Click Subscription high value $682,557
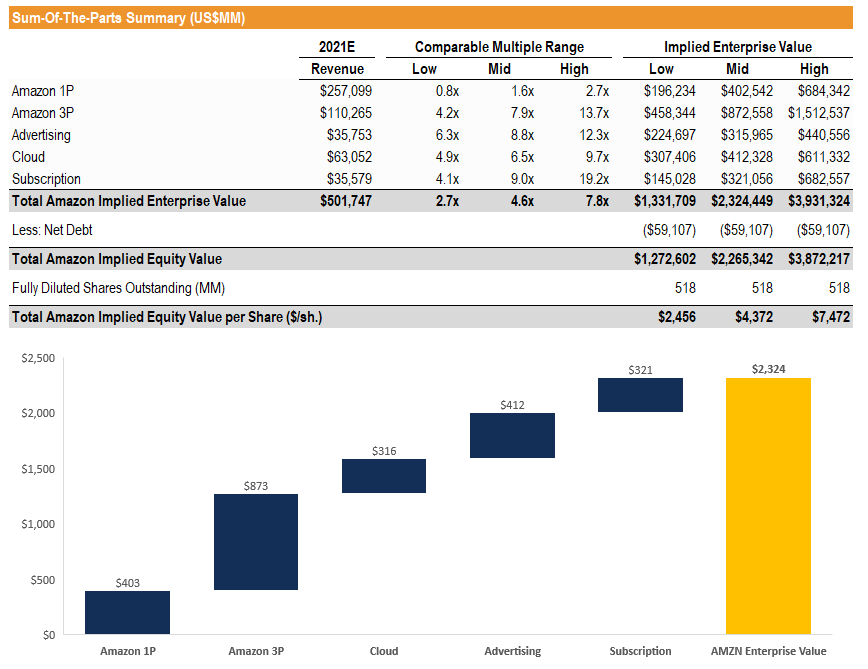The width and height of the screenshot is (868, 669). [x=823, y=179]
